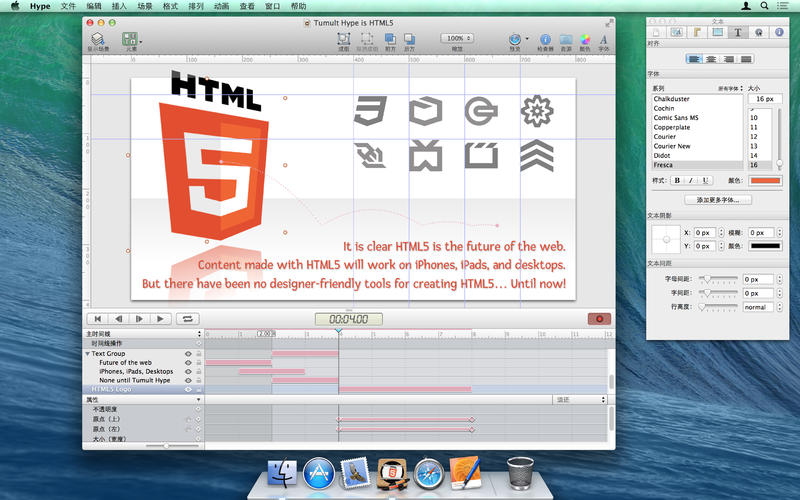Open Safari from the Dock
The image size is (800, 500).
pos(429,473)
